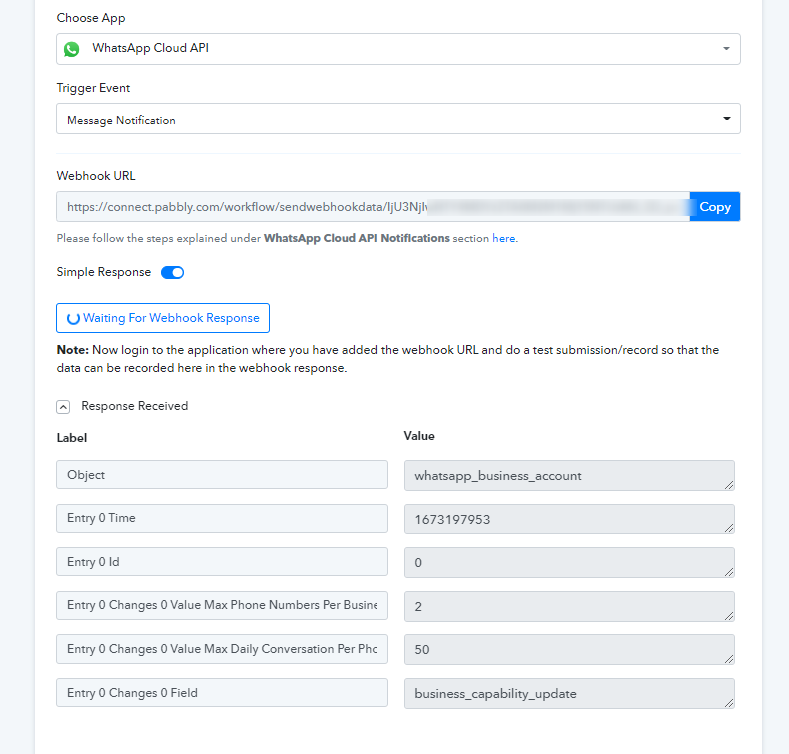The width and height of the screenshot is (789, 754).
Task: Click the resize handle of the whatsapp_business_account field
Action: pos(729,485)
